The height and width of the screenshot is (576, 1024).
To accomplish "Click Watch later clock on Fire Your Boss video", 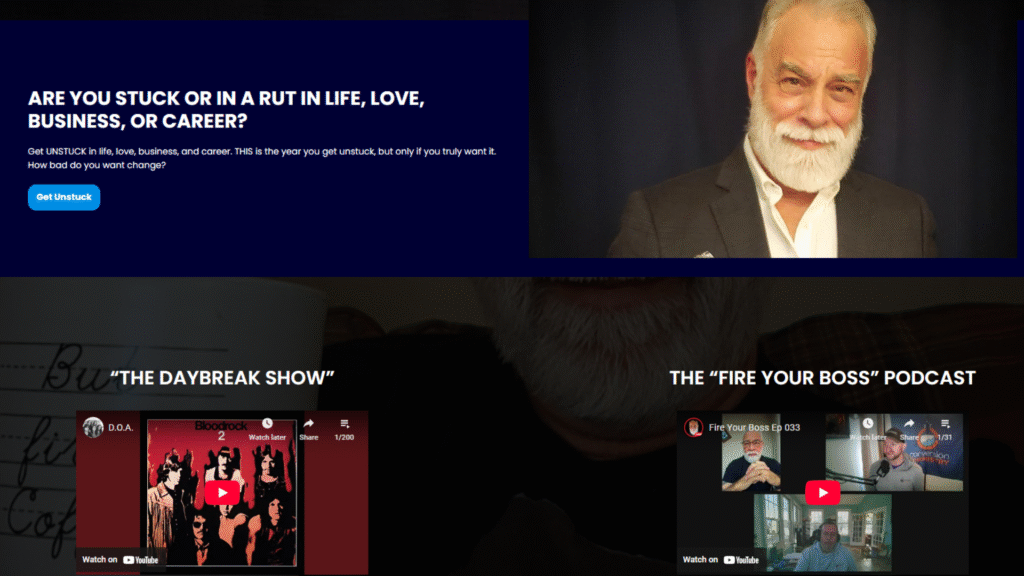I will pos(867,429).
